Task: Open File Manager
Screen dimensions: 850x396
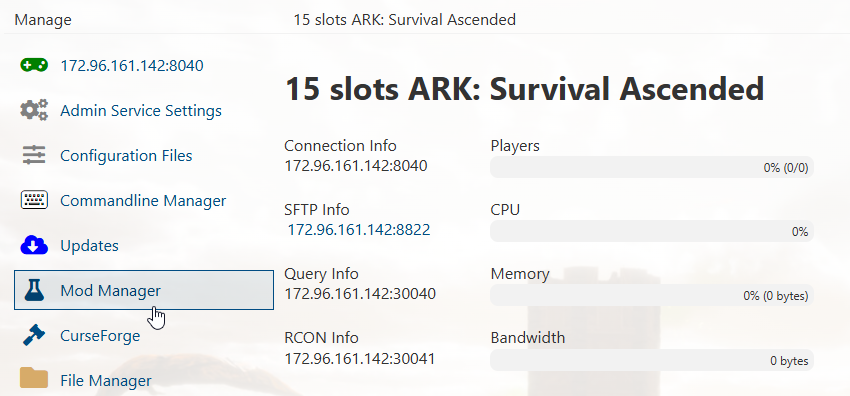Action: (106, 380)
